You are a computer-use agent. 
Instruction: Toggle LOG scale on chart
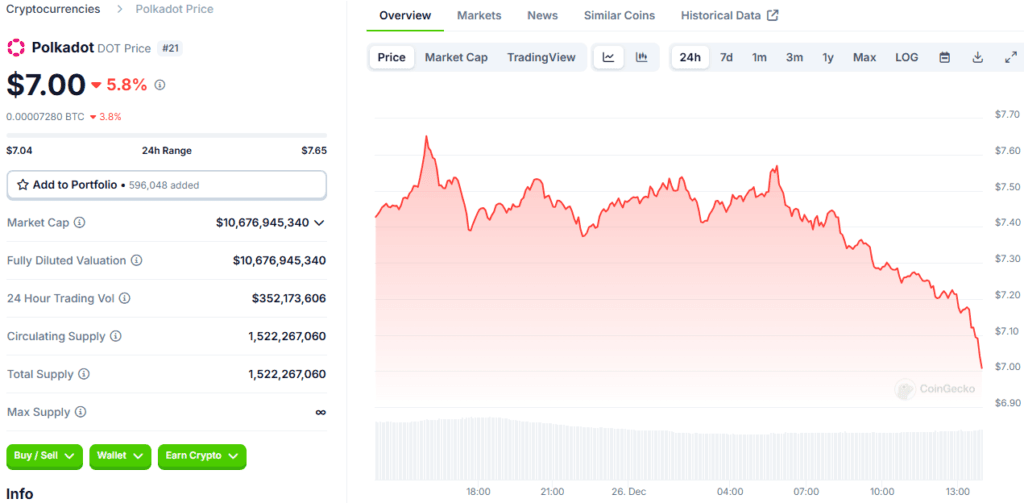[x=906, y=57]
